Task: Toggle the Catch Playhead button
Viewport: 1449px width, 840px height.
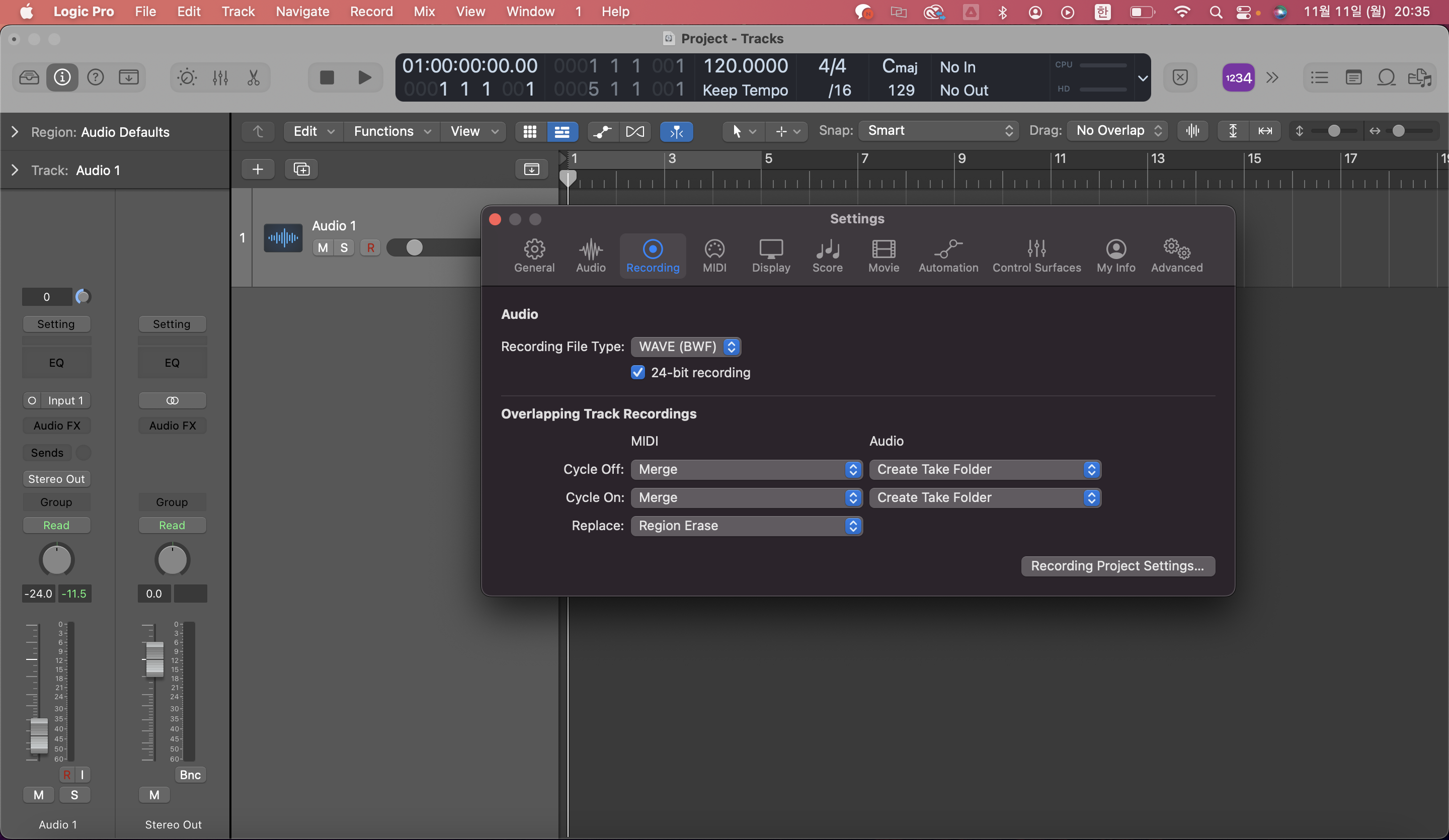Action: click(676, 131)
